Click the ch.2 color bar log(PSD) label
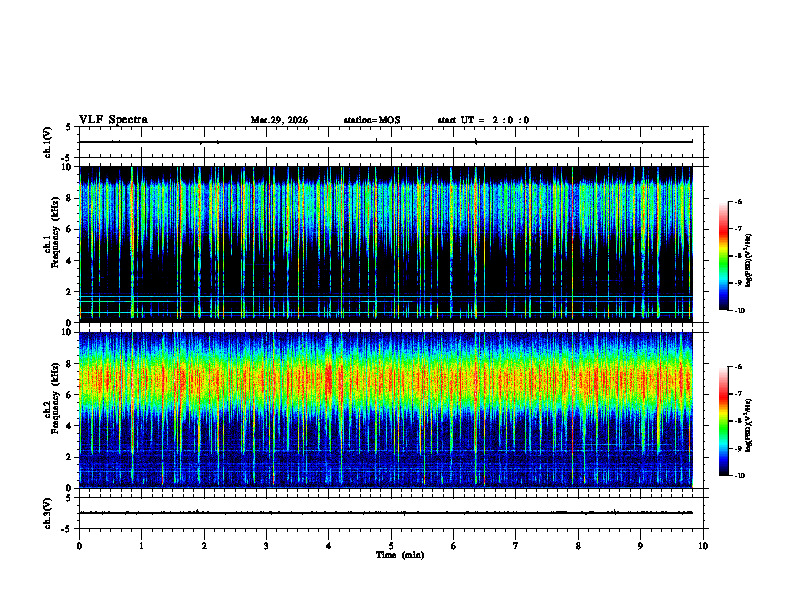 pos(748,426)
